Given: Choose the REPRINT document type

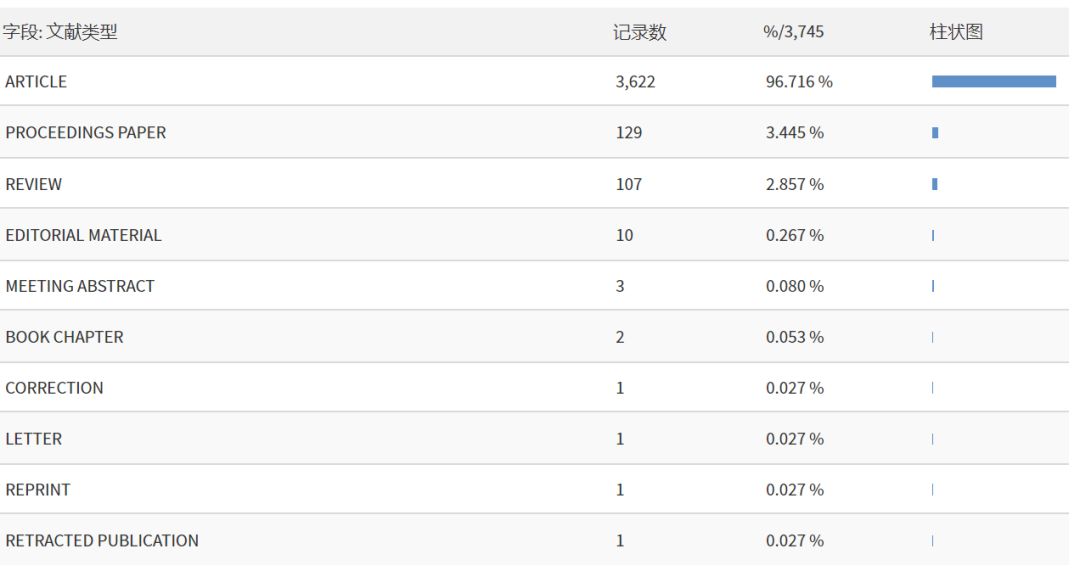Looking at the screenshot, I should (x=38, y=491).
